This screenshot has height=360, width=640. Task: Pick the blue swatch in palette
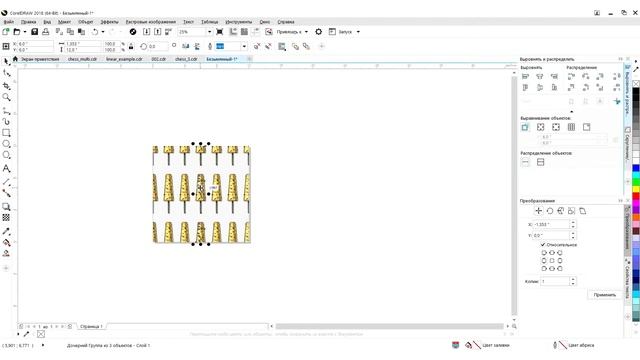[x=636, y=168]
